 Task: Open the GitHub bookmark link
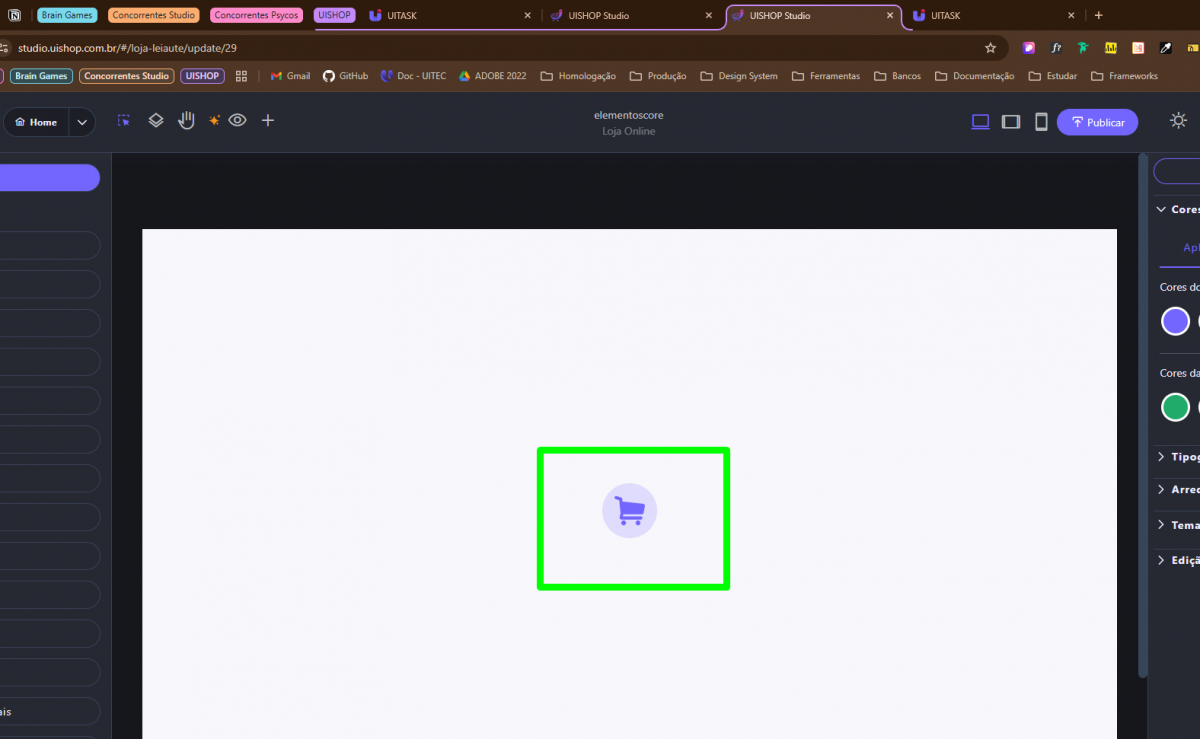(x=345, y=76)
